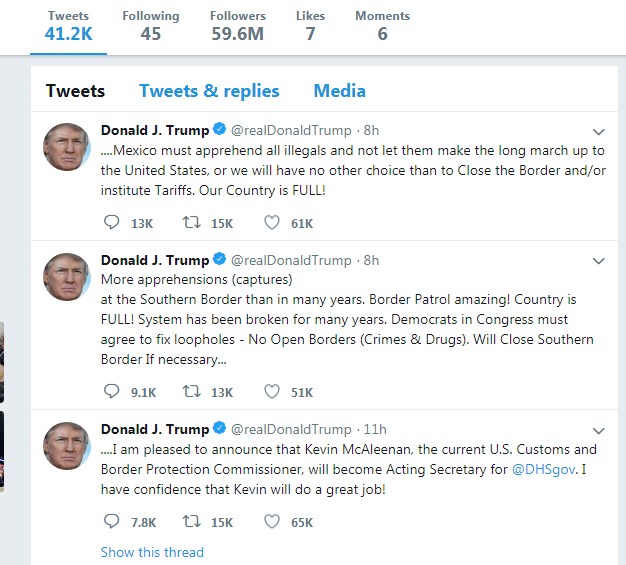Screen dimensions: 626x565
Task: Open chevron menu on Kevin McAleenan tweet
Action: pos(599,430)
